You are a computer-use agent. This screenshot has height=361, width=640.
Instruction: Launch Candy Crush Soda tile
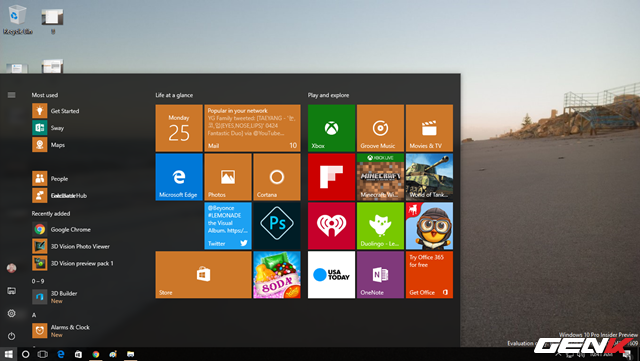[x=277, y=275]
